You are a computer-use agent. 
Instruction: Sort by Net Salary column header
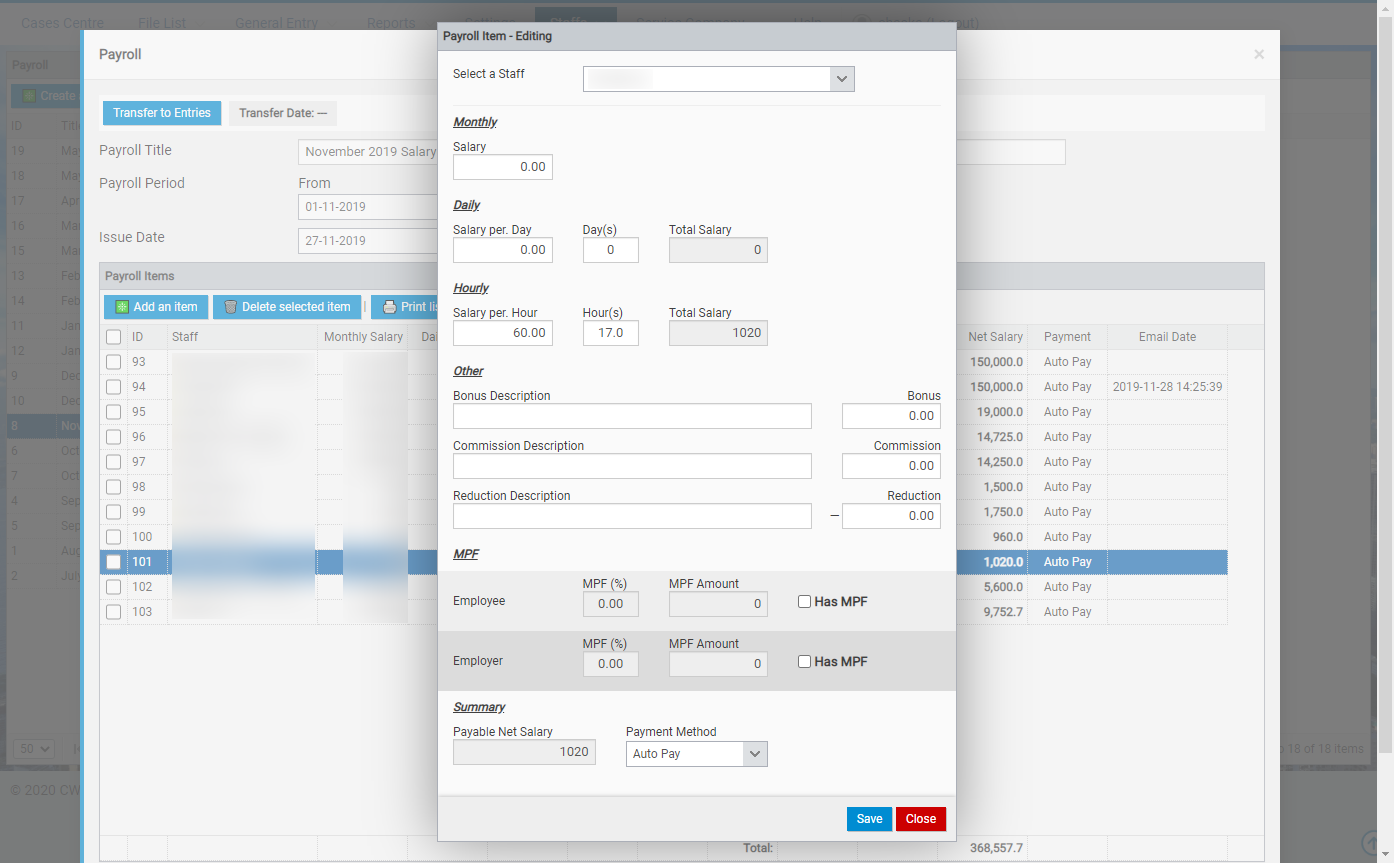point(995,337)
